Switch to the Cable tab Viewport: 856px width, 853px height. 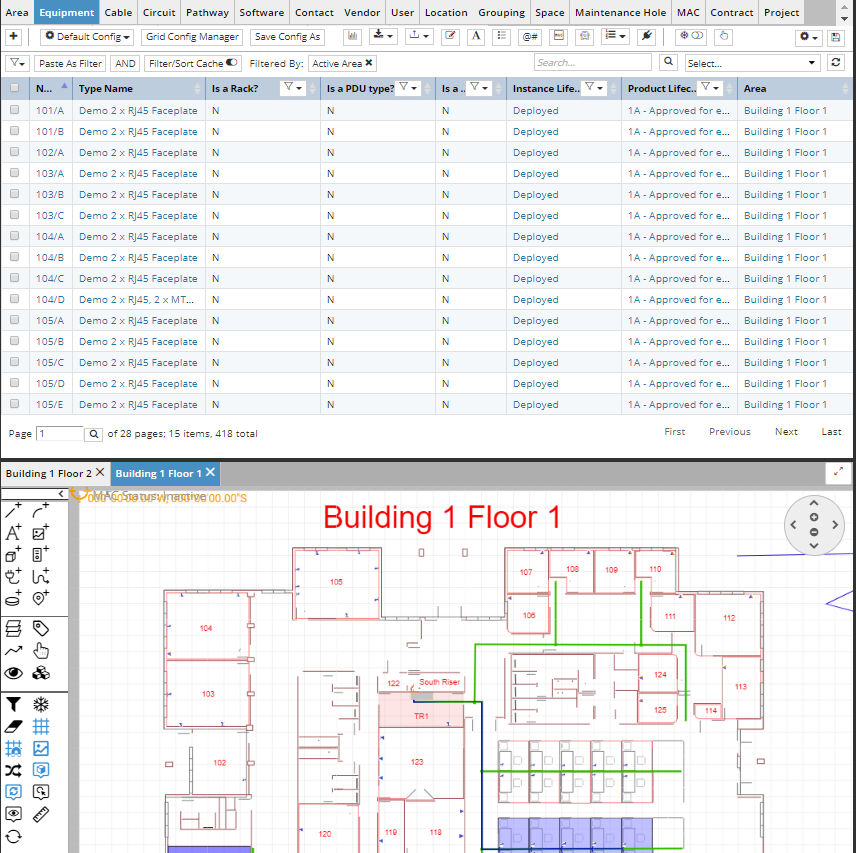click(x=118, y=12)
